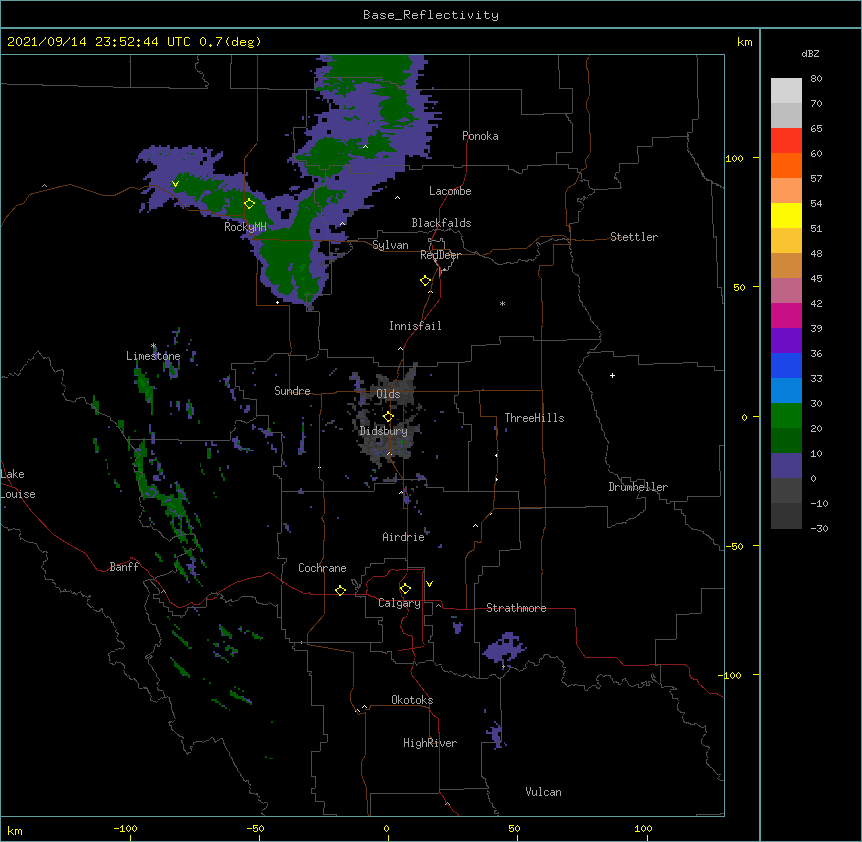
Task: Click the Stettler city label
Action: [x=634, y=237]
